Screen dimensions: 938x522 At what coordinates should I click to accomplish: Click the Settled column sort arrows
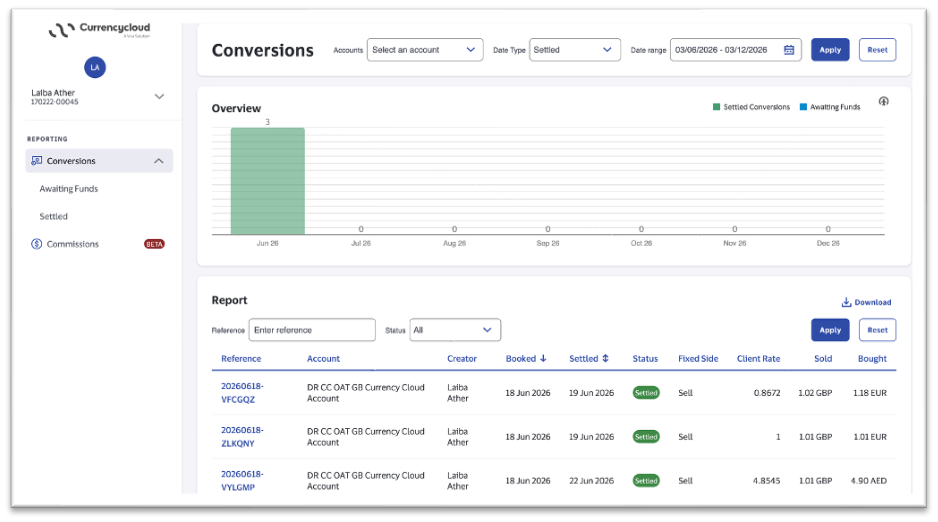point(605,358)
